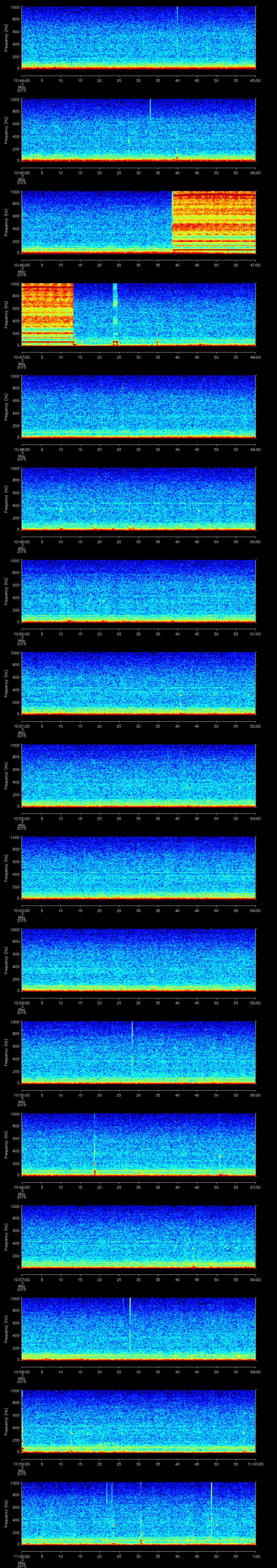Image resolution: width=277 pixels, height=1568 pixels.
Task: Open the 10:53 spectrogram panel
Action: tap(138, 868)
